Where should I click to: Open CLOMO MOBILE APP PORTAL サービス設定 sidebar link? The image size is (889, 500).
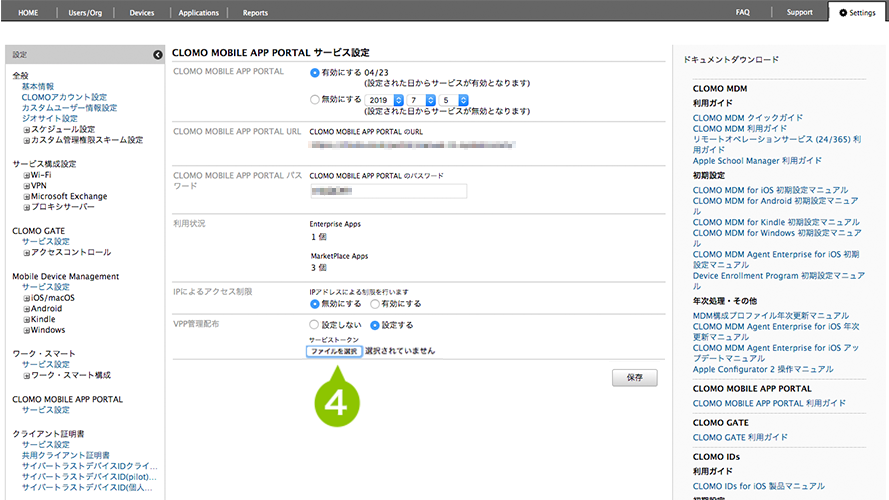pos(45,410)
